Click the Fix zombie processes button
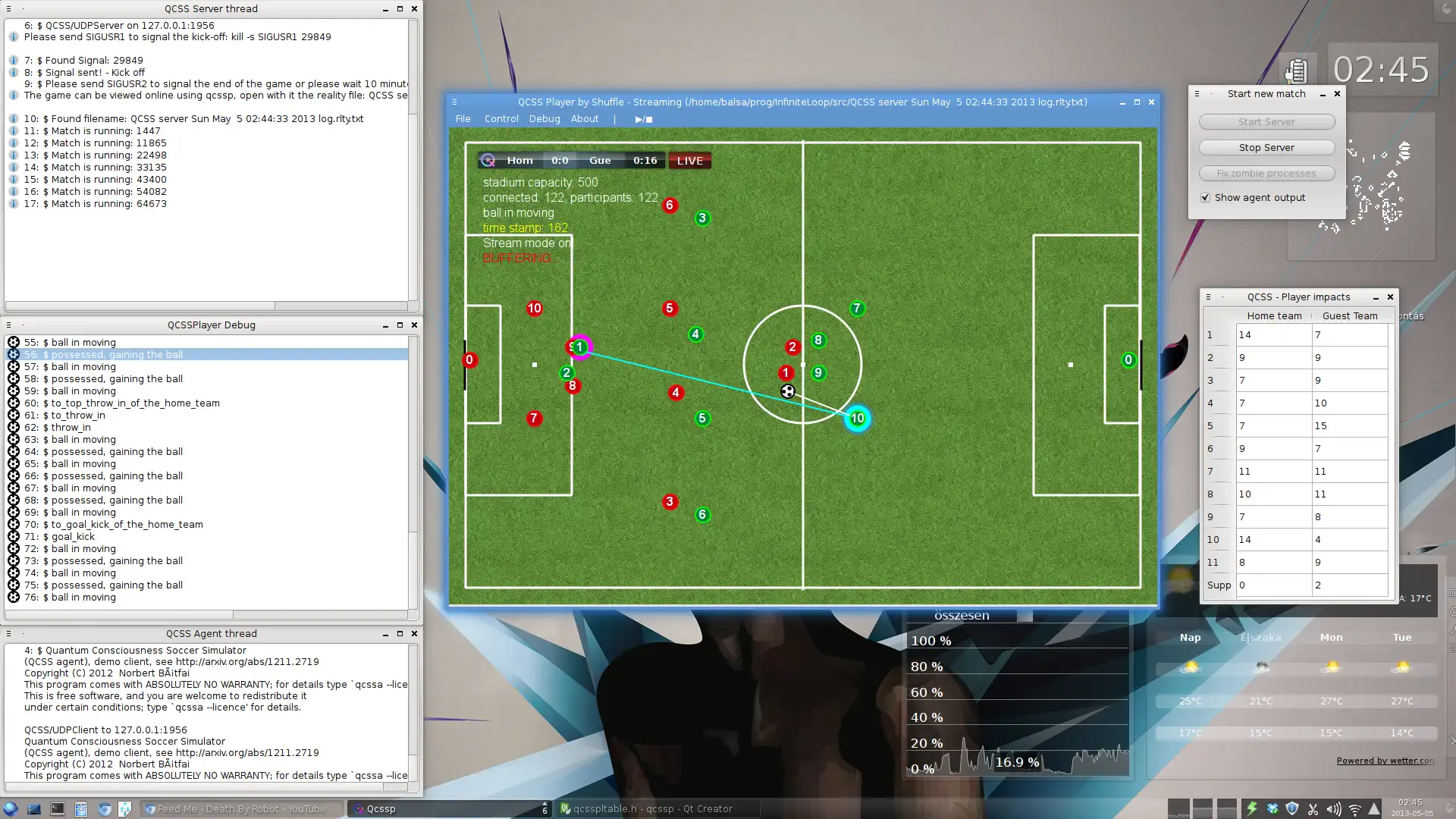Viewport: 1456px width, 819px height. [1267, 173]
